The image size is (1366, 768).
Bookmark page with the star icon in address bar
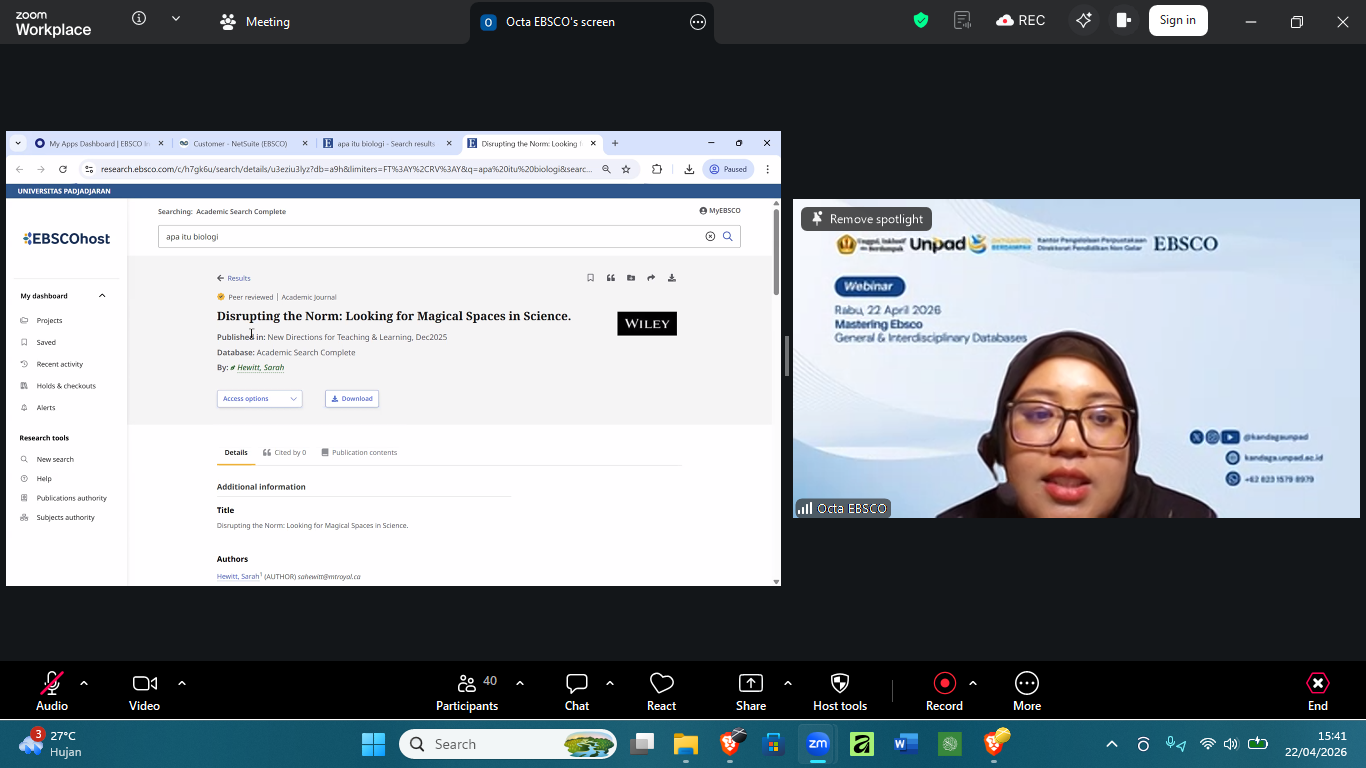626,169
